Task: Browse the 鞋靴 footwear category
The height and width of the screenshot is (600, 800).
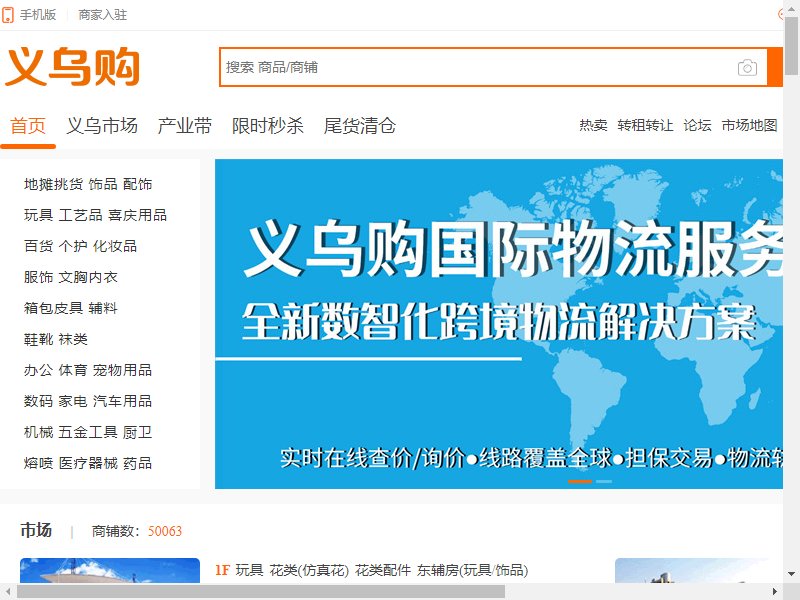Action: [38, 339]
